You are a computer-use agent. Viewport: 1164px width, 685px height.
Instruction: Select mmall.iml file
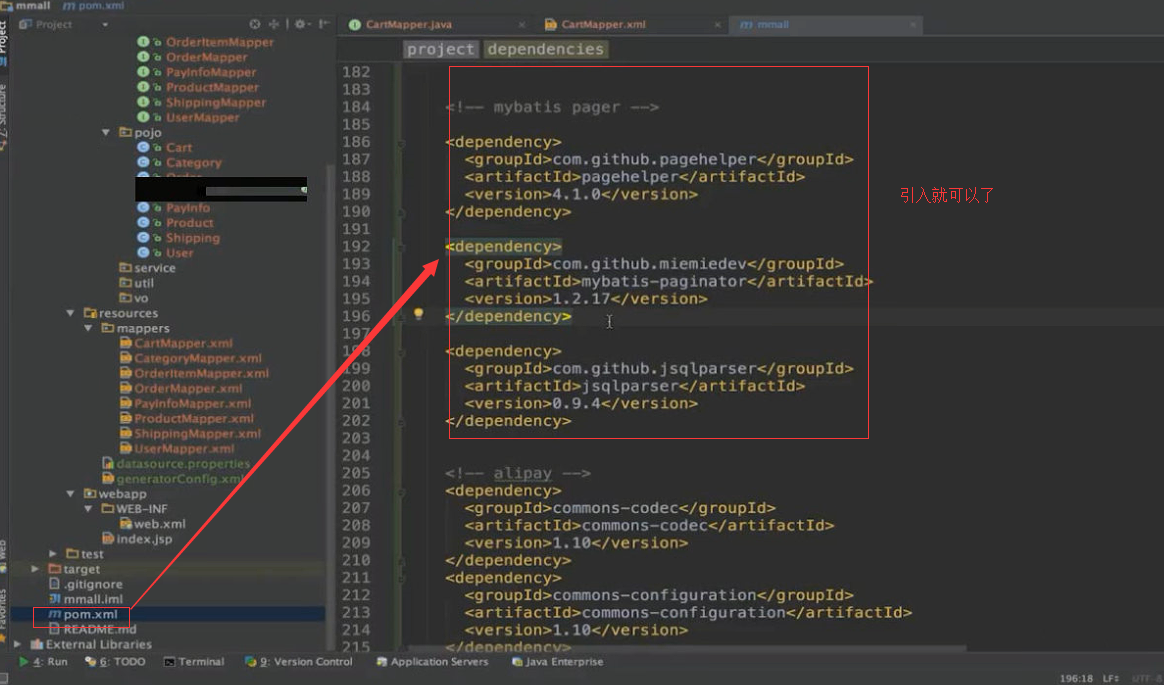point(93,599)
